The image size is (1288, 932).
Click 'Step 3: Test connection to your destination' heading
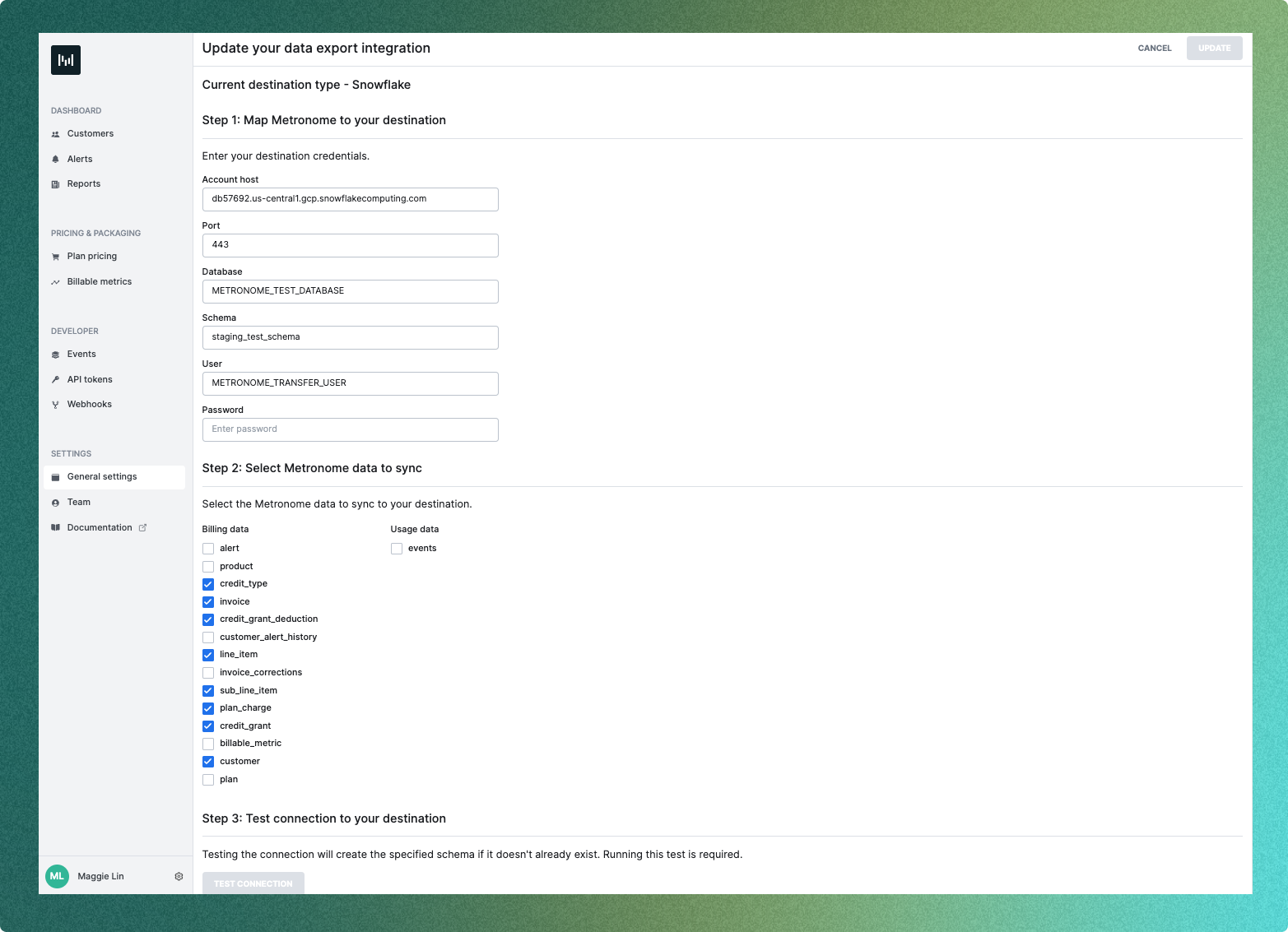324,818
